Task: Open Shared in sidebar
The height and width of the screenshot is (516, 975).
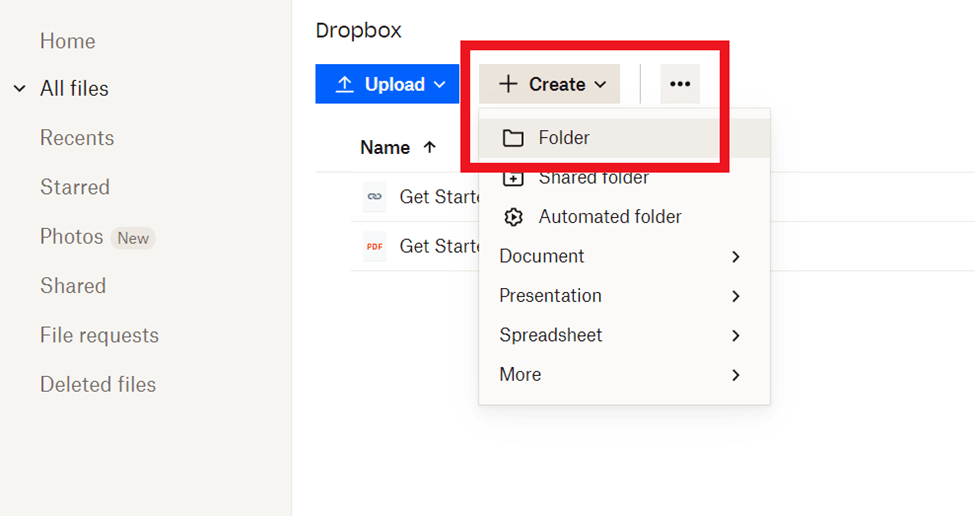Action: (x=73, y=285)
